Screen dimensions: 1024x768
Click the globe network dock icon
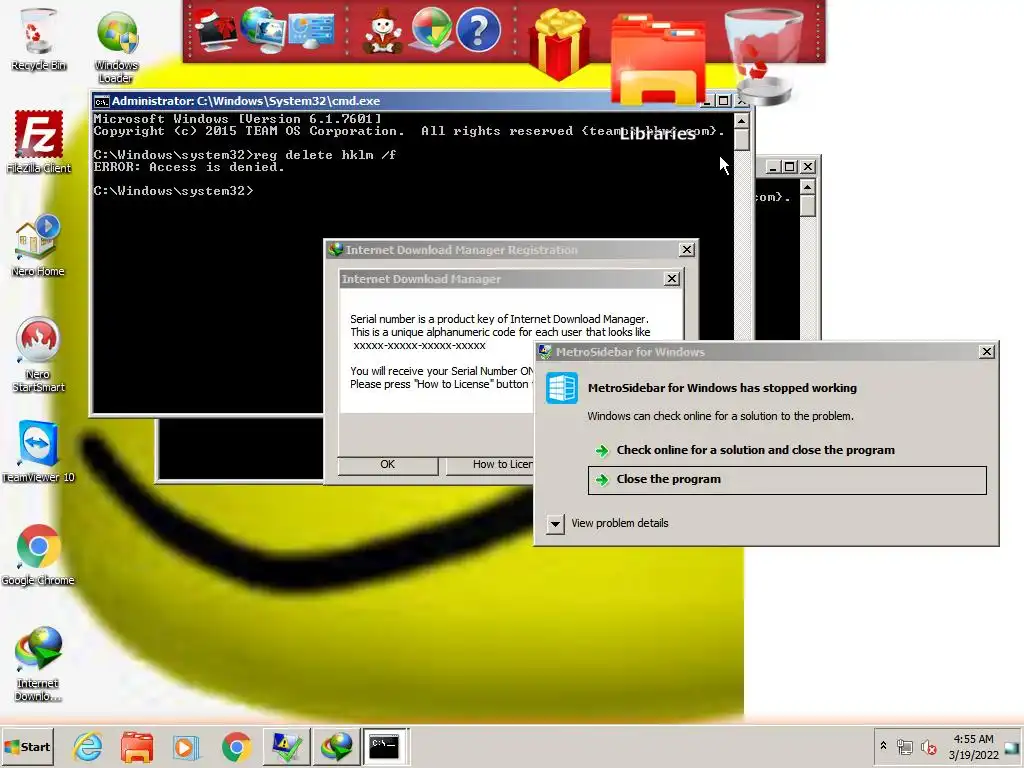click(x=263, y=29)
